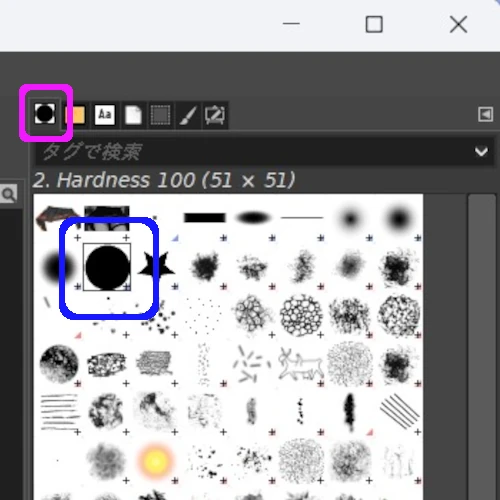
Task: Open the dock tab configuration menu arrow
Action: pyautogui.click(x=485, y=115)
